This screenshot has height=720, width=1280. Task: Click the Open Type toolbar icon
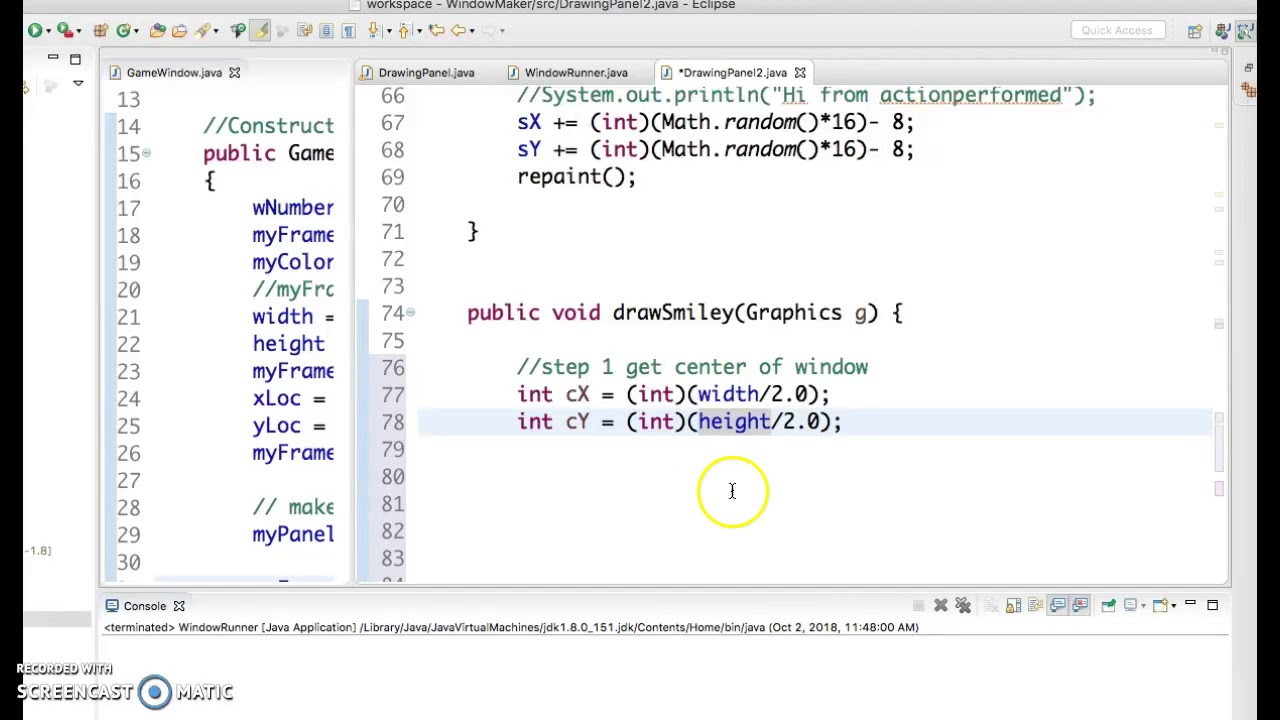coord(157,30)
